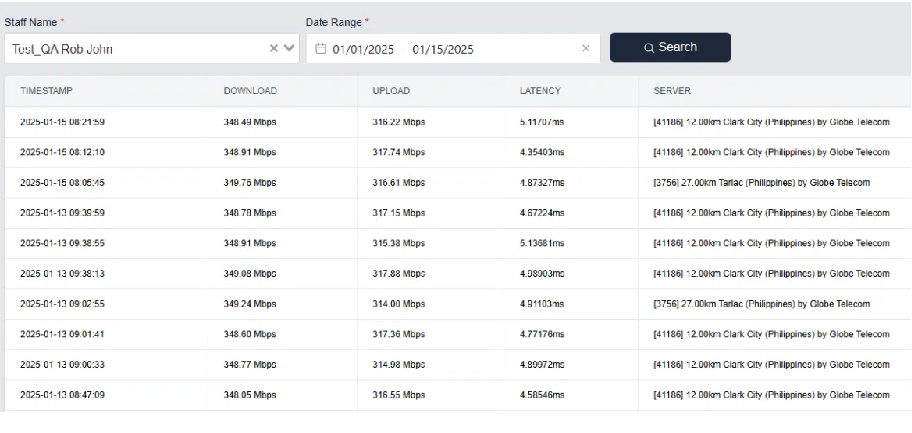Click upload value 316.55 Mbps
The image size is (912, 433).
point(399,395)
